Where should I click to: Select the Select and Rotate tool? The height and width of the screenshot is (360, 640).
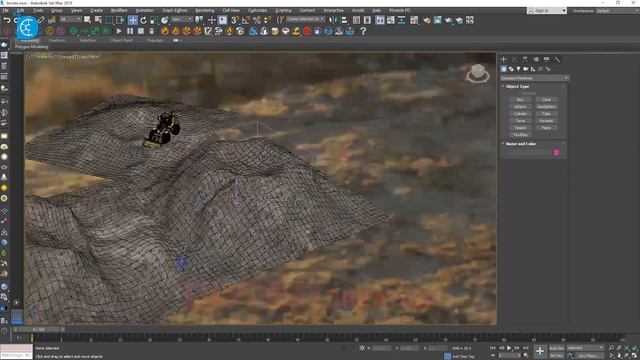point(143,20)
